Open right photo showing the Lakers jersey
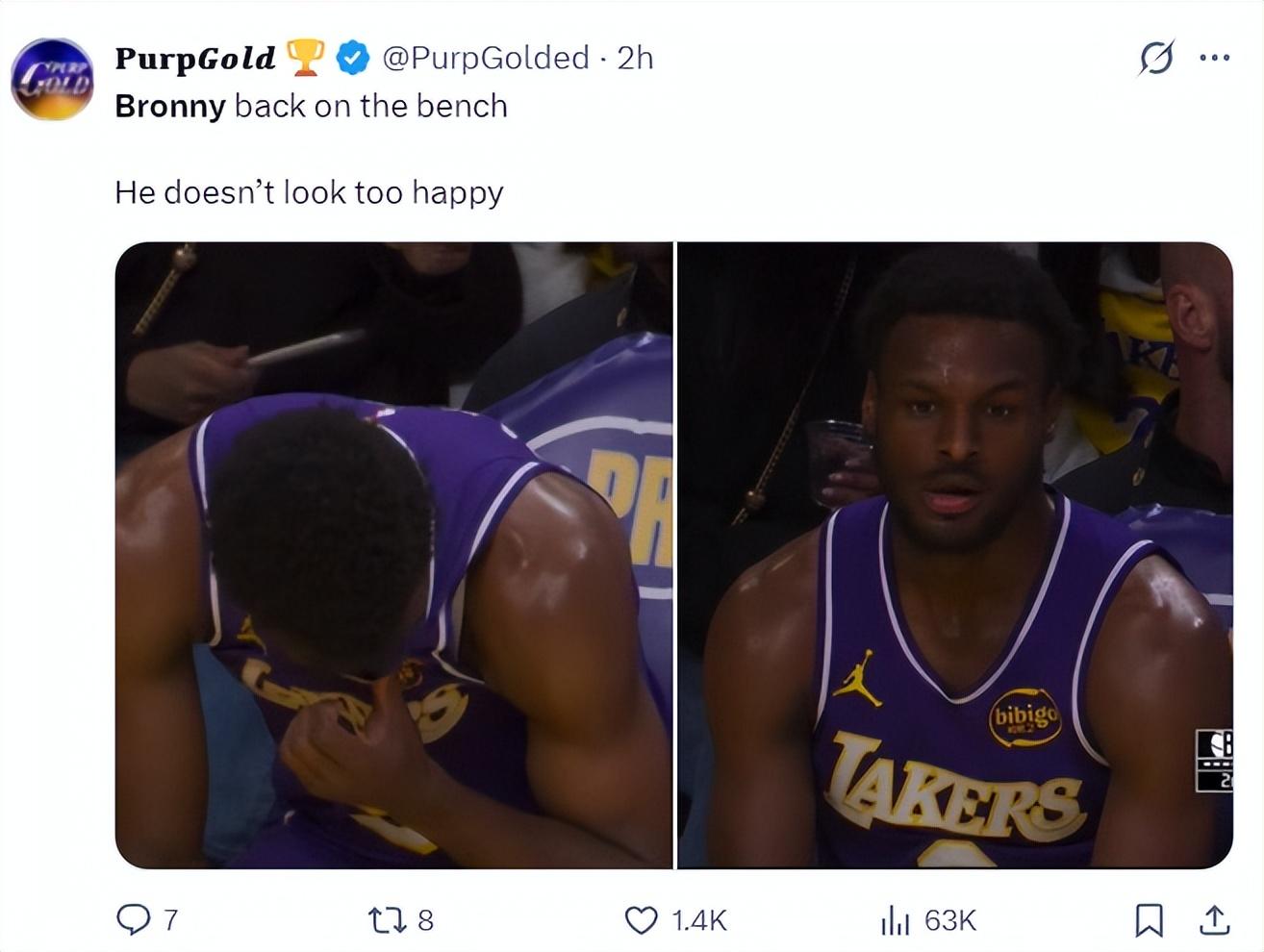The image size is (1264, 952). click(955, 555)
